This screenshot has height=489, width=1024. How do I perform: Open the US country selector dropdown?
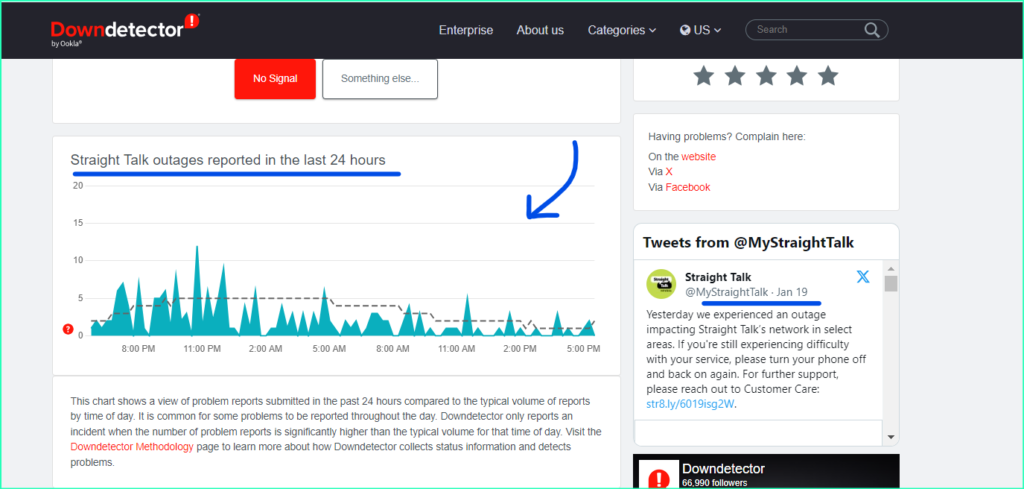[x=701, y=30]
